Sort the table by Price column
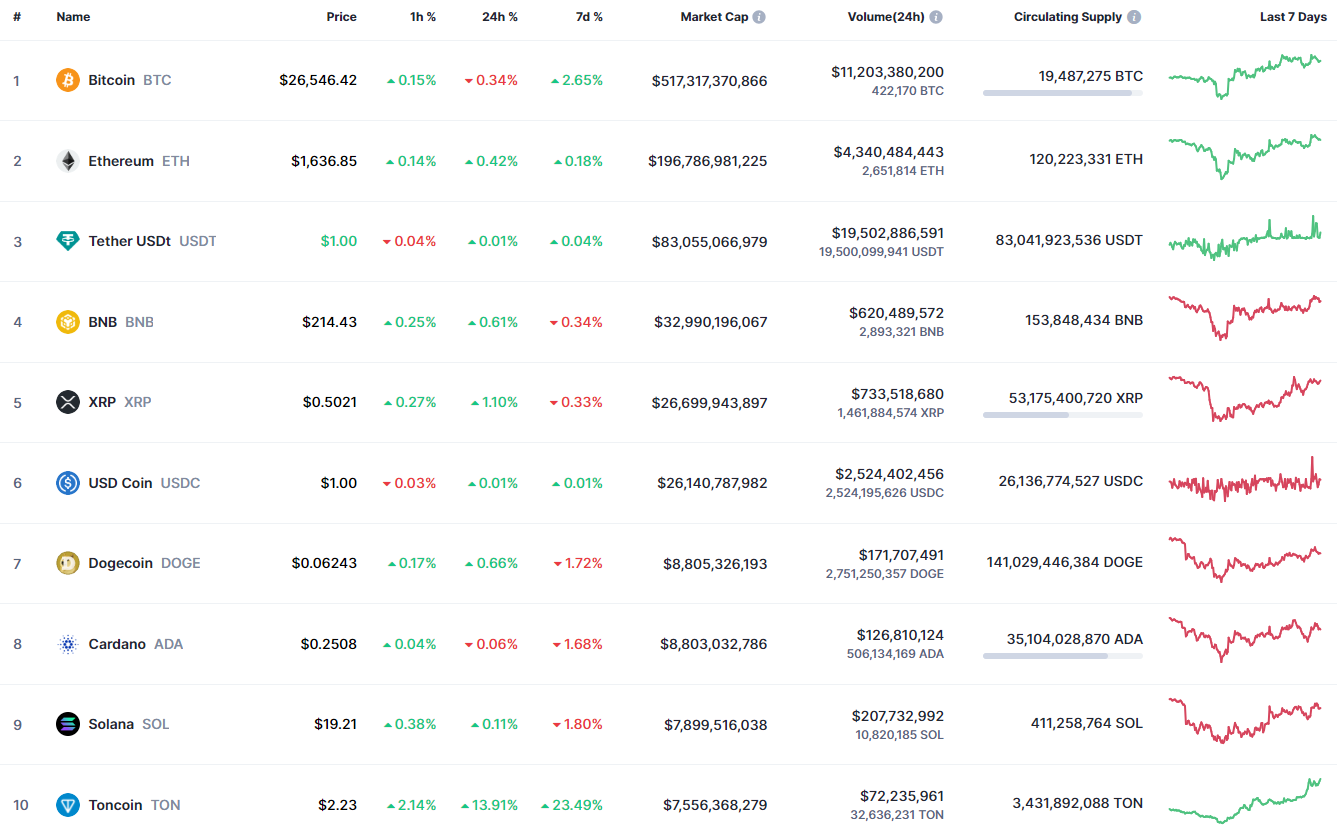Screen dimensions: 1343x836 341,17
